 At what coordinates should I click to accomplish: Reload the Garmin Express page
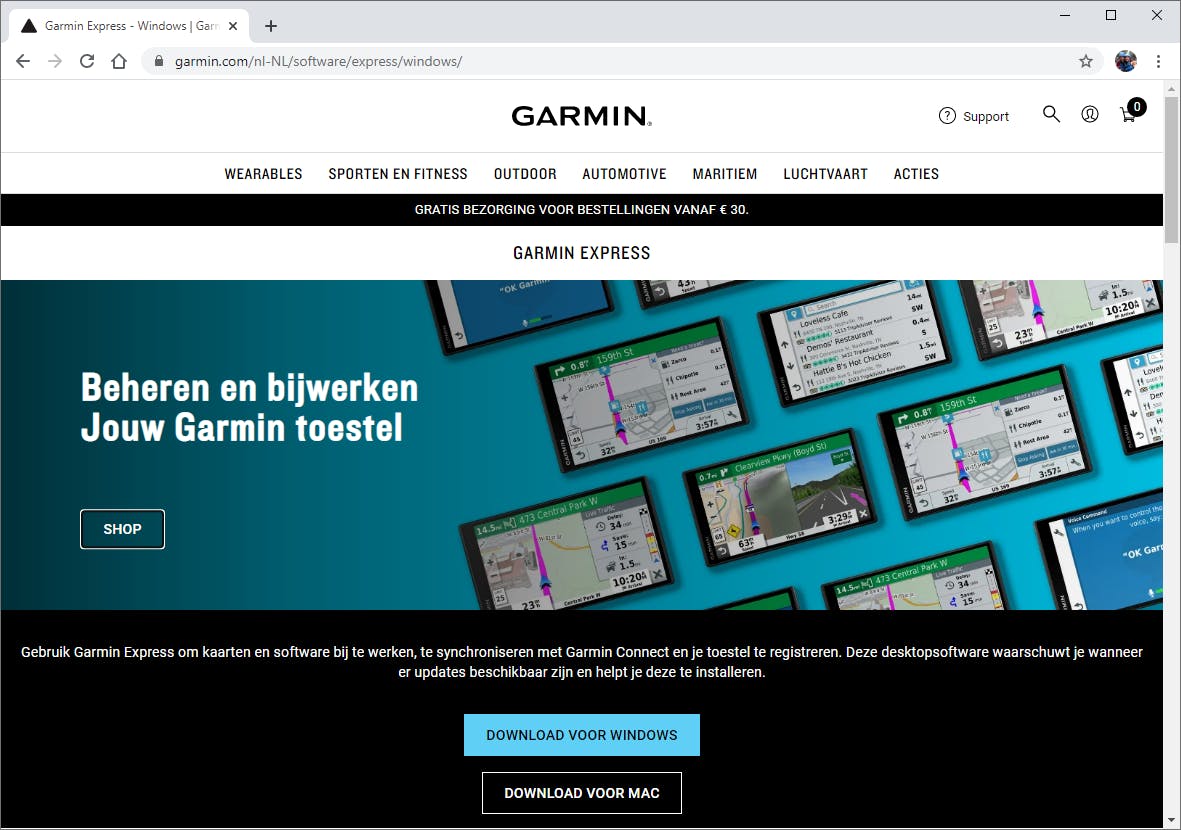(87, 61)
